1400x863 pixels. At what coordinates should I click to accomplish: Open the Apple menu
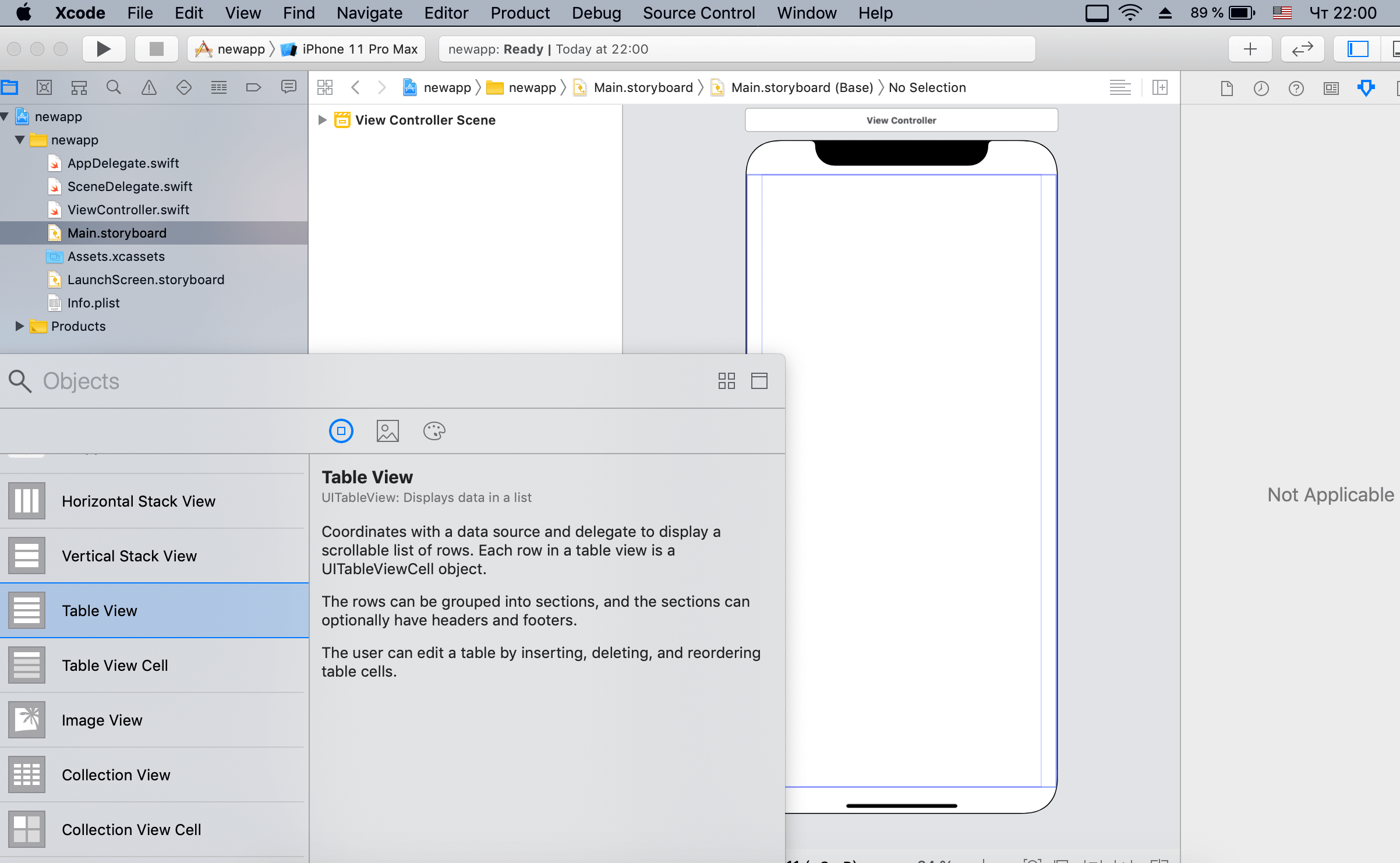coord(23,13)
